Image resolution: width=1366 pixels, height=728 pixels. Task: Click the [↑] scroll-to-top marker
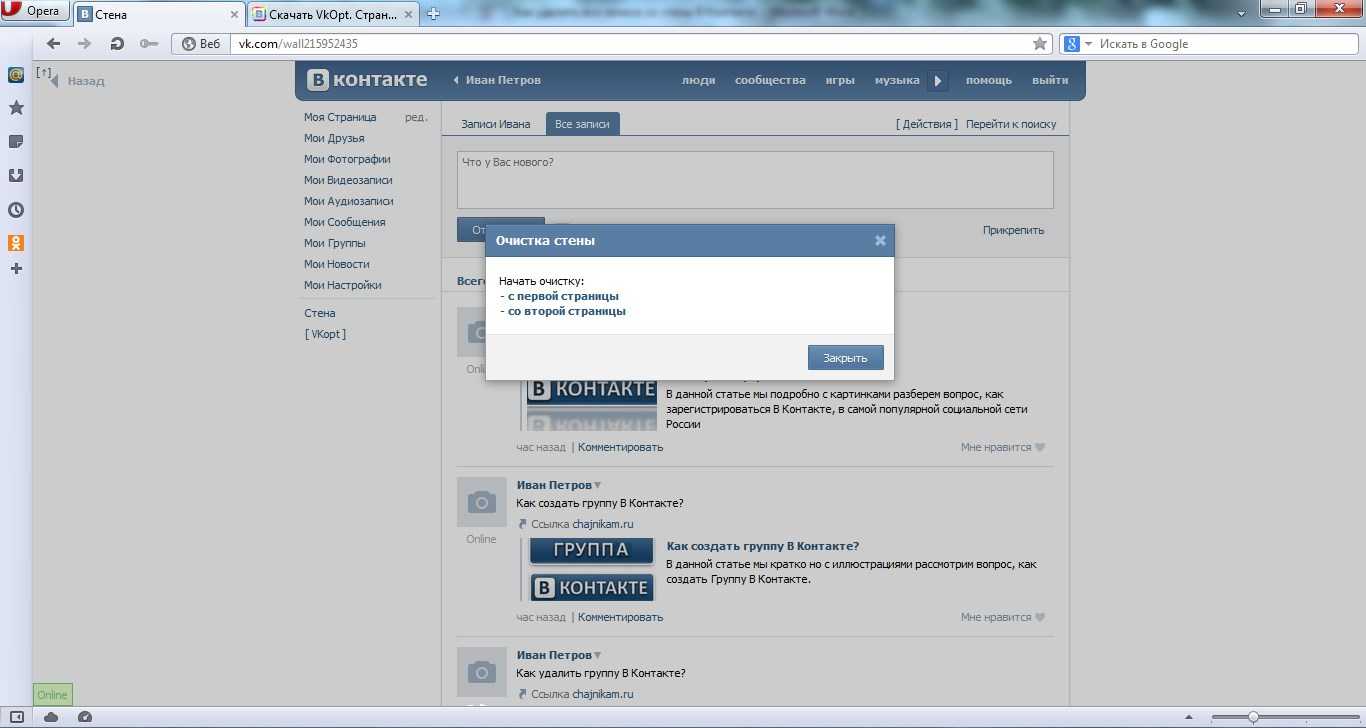43,72
